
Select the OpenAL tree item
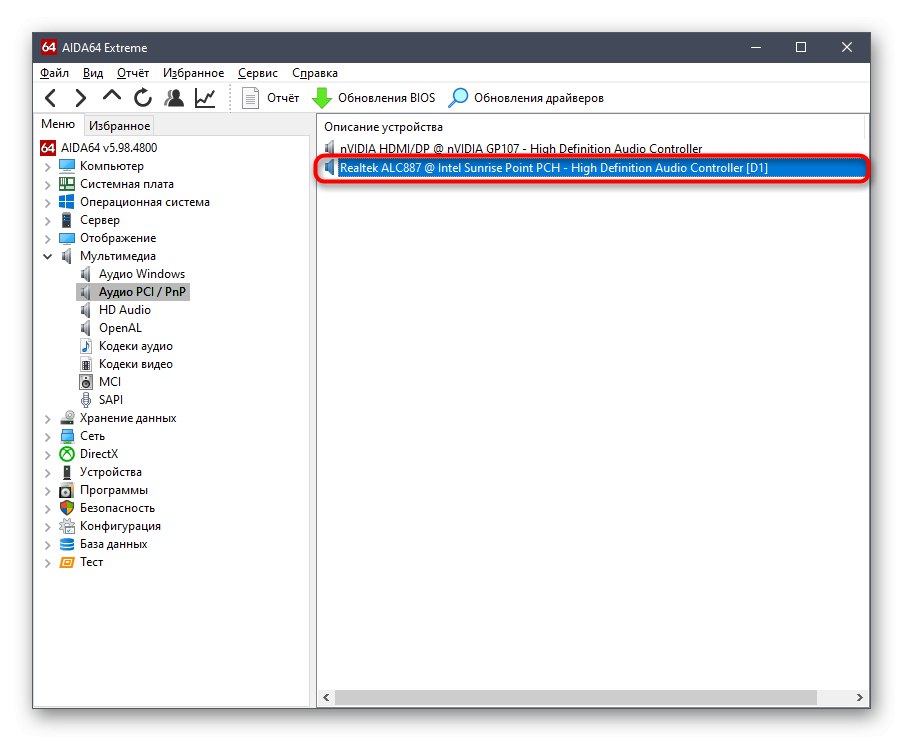120,328
